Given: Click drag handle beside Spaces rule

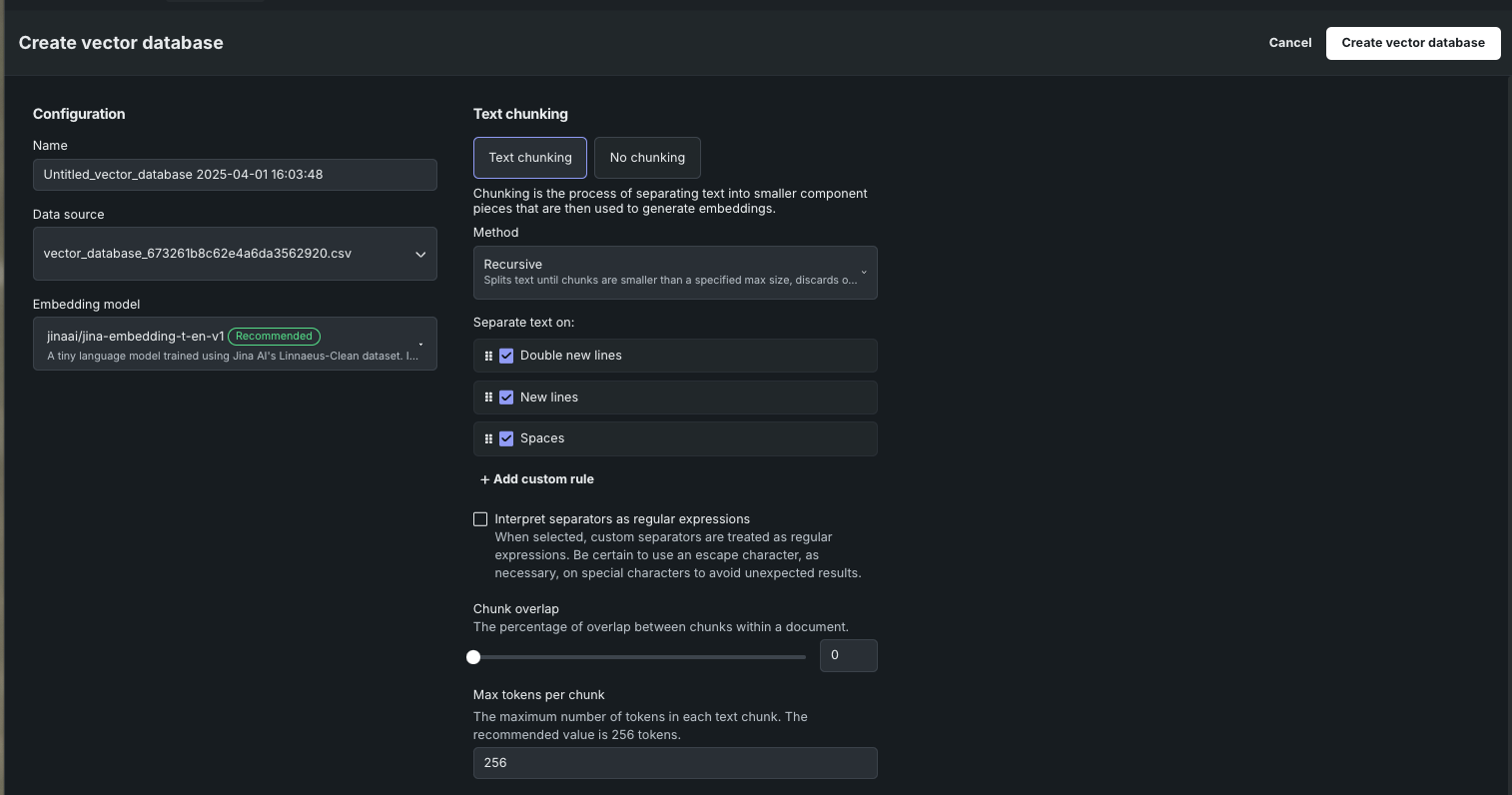Looking at the screenshot, I should [x=488, y=438].
